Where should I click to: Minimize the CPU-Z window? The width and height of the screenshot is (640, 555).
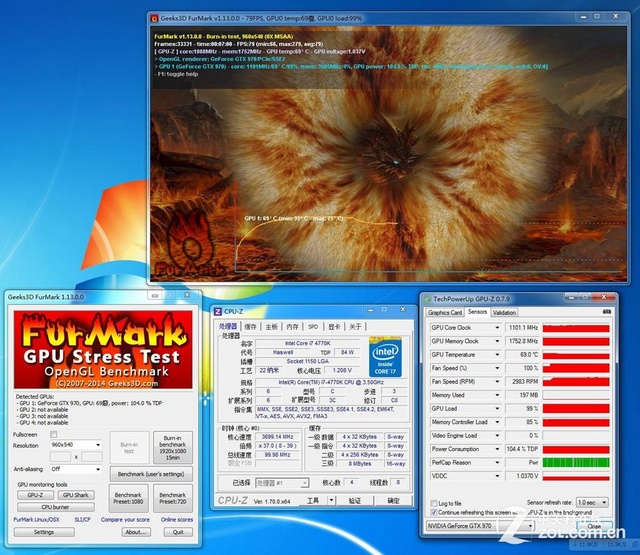371,310
